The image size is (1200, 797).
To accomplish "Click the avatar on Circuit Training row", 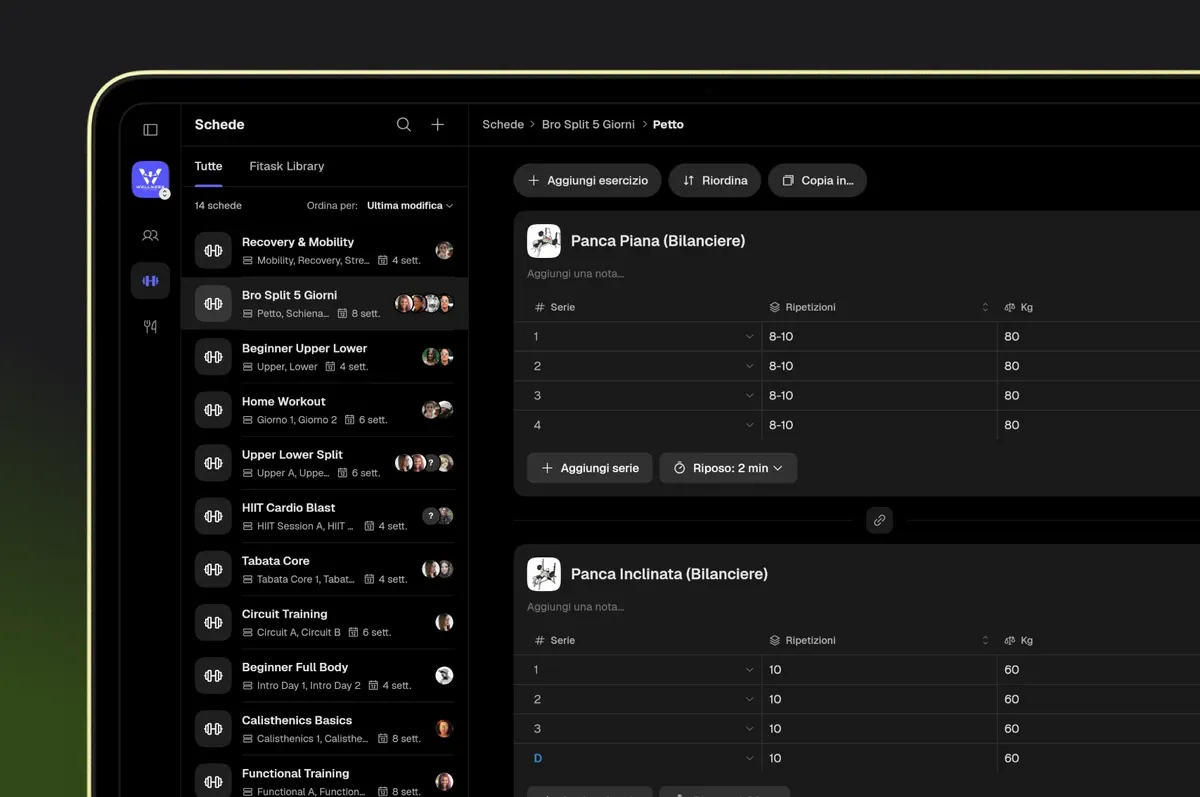I will [445, 622].
